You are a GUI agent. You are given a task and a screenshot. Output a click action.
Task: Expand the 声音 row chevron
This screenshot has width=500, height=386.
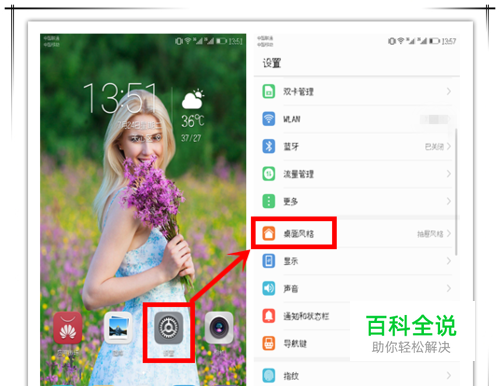coord(449,288)
